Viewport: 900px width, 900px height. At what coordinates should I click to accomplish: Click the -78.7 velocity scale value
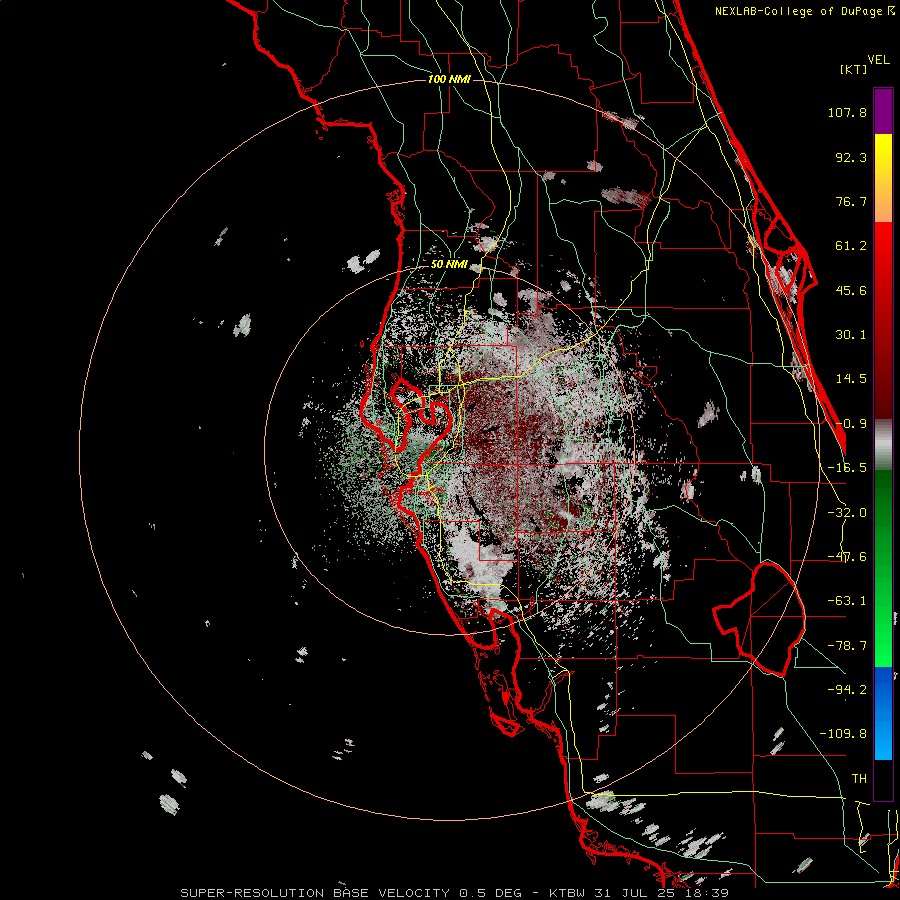click(x=847, y=646)
